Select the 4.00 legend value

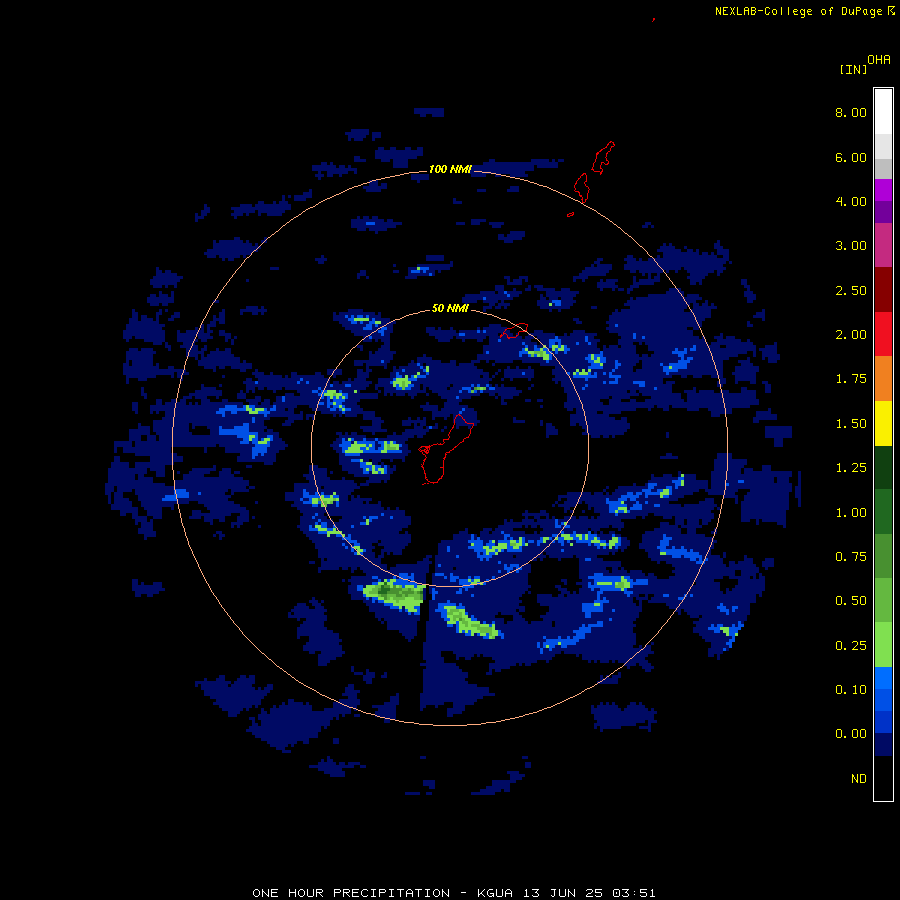click(x=851, y=201)
